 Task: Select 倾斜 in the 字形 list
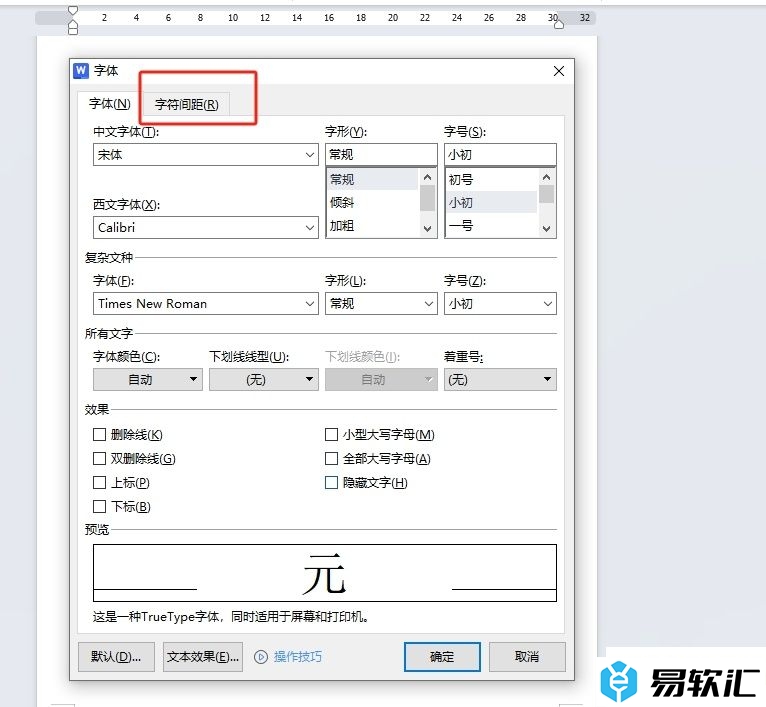pyautogui.click(x=372, y=202)
